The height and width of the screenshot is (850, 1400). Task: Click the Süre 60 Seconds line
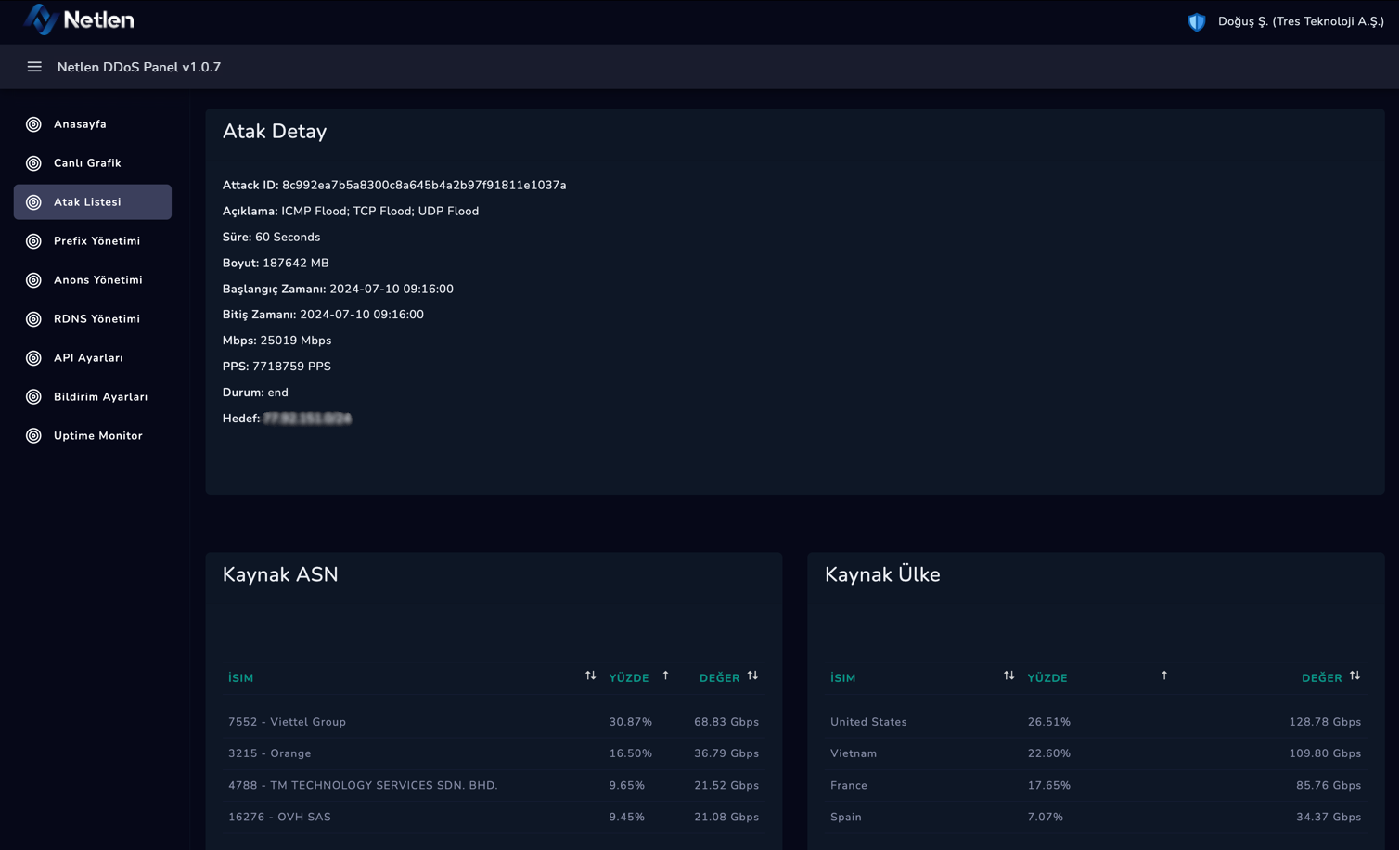click(271, 238)
